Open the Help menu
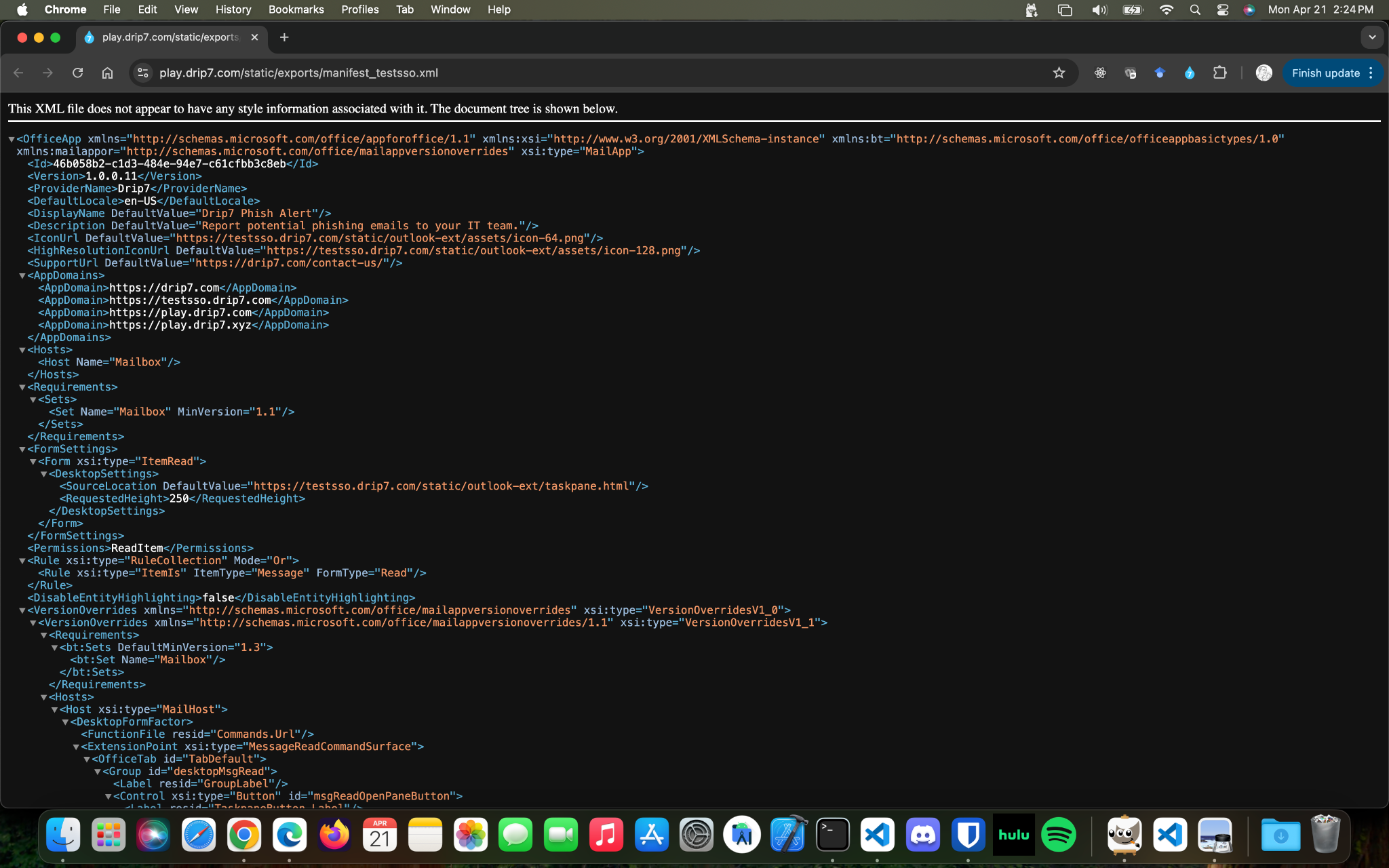 [499, 9]
